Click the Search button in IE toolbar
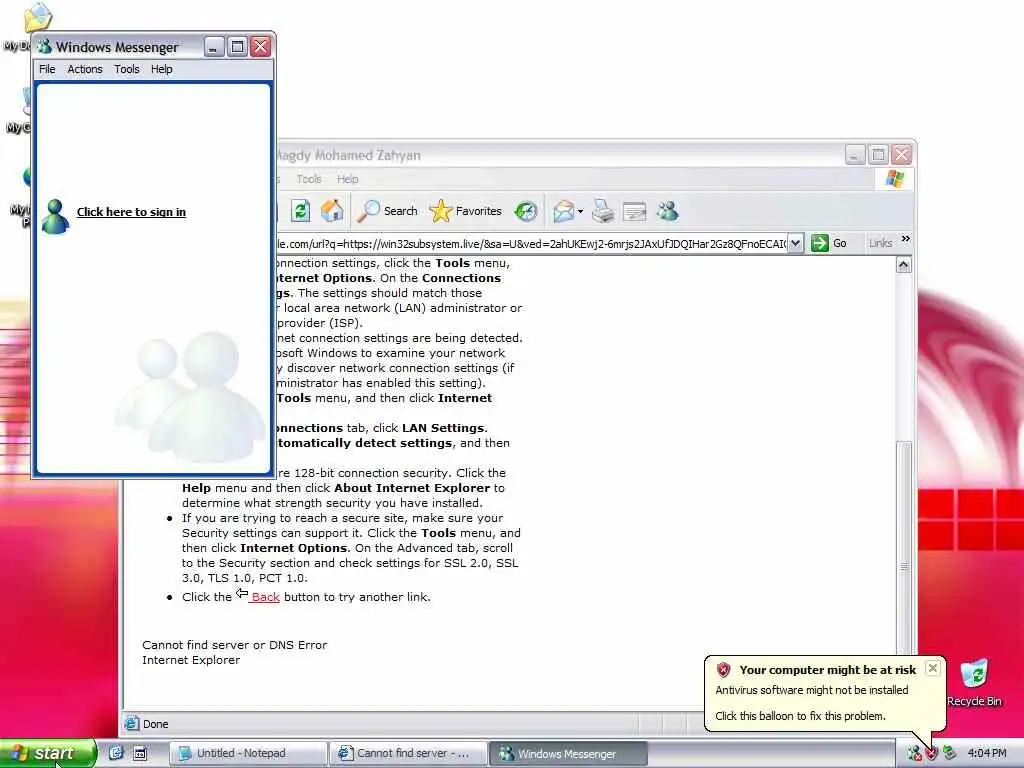This screenshot has width=1024, height=768. coord(388,211)
